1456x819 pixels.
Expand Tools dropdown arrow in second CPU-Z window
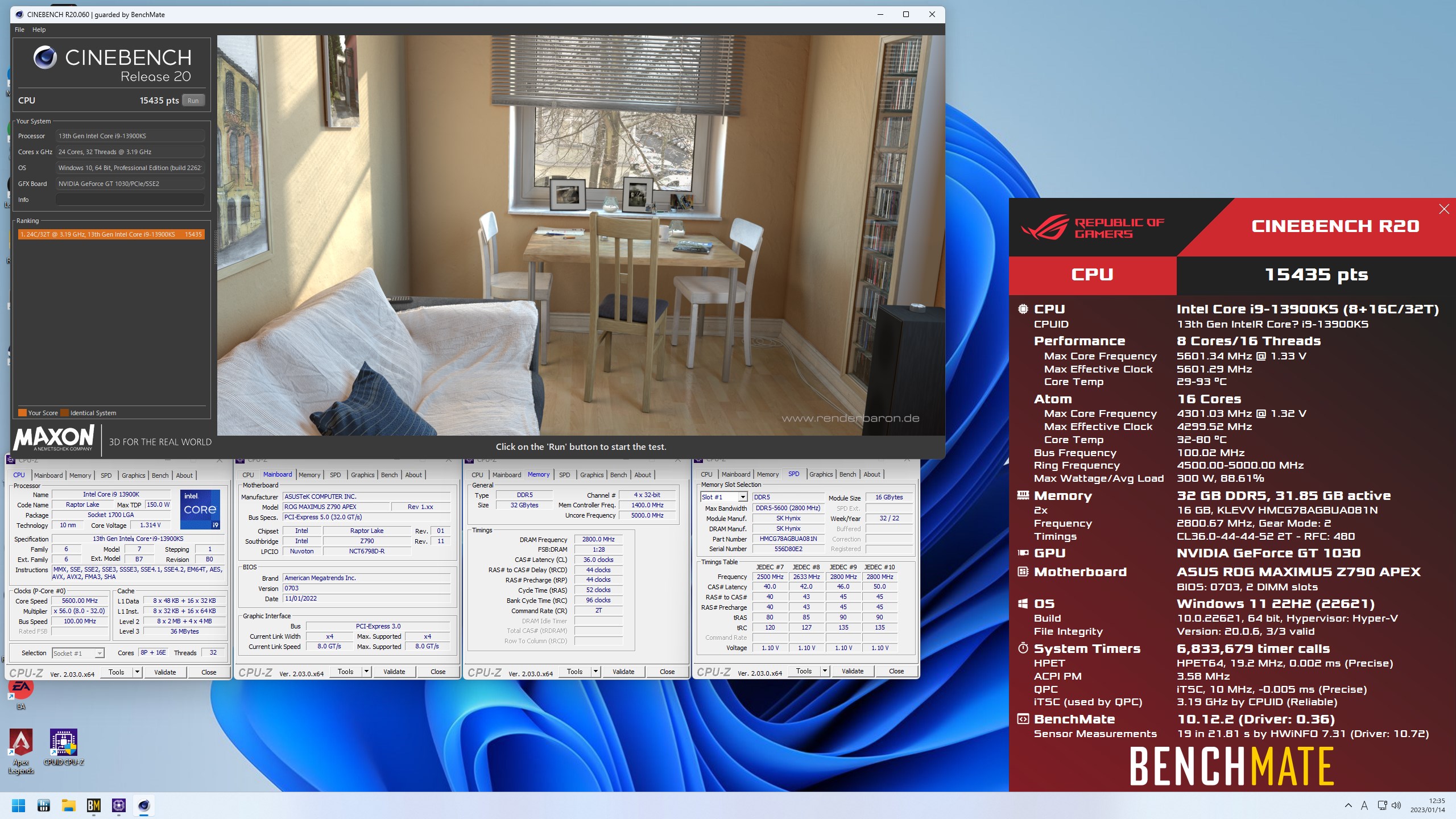point(366,672)
